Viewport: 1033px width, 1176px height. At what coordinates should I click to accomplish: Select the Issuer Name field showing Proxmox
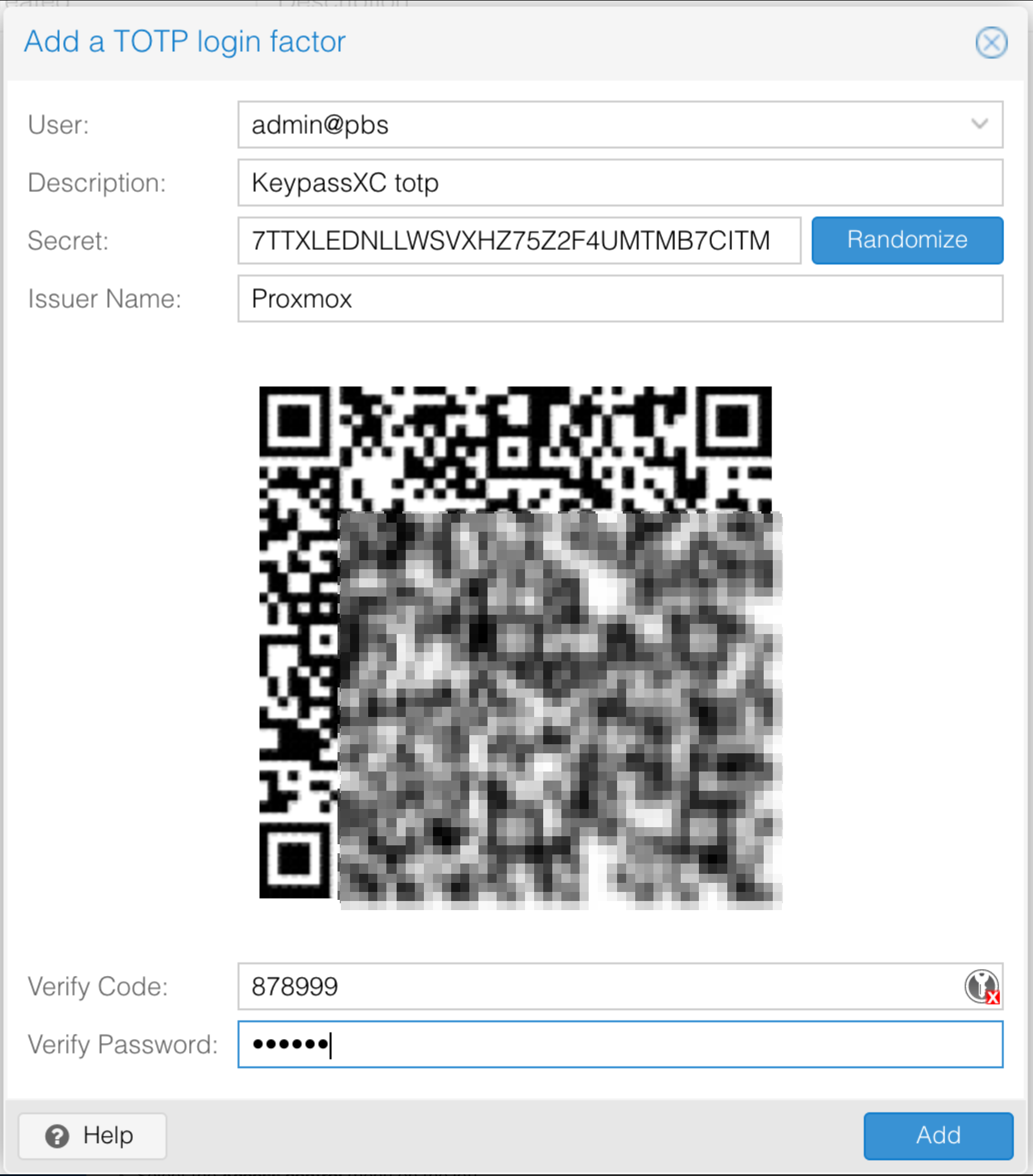tap(620, 299)
